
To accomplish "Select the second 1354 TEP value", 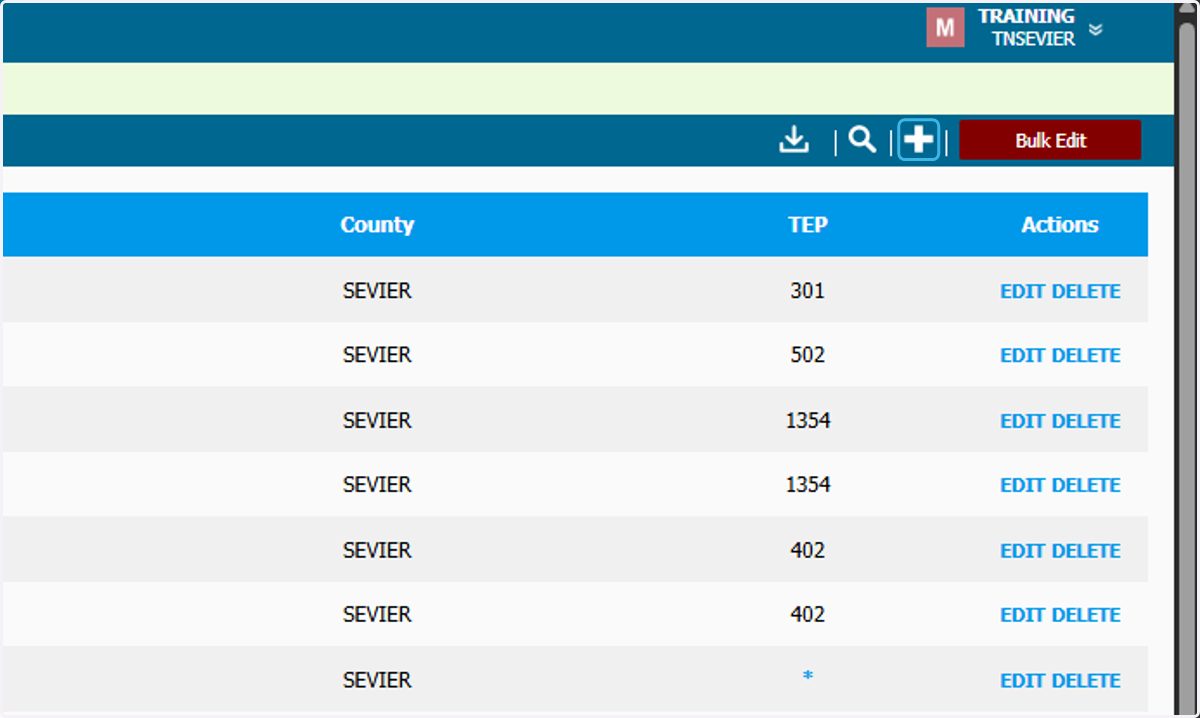I will [x=808, y=485].
